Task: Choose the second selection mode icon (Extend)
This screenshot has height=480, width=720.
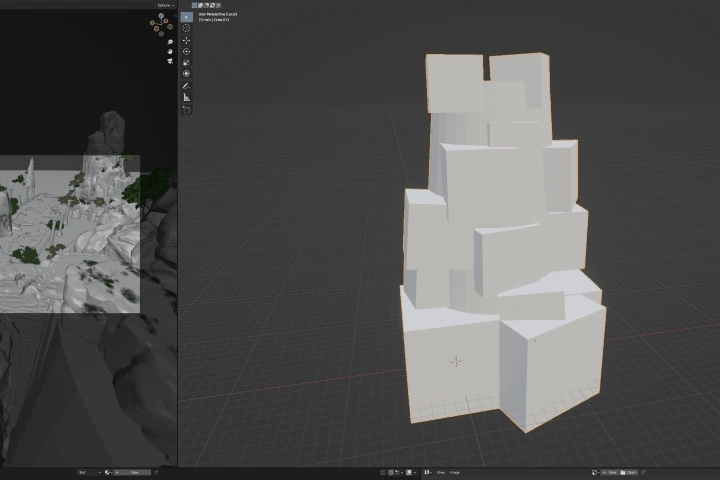Action: click(200, 5)
